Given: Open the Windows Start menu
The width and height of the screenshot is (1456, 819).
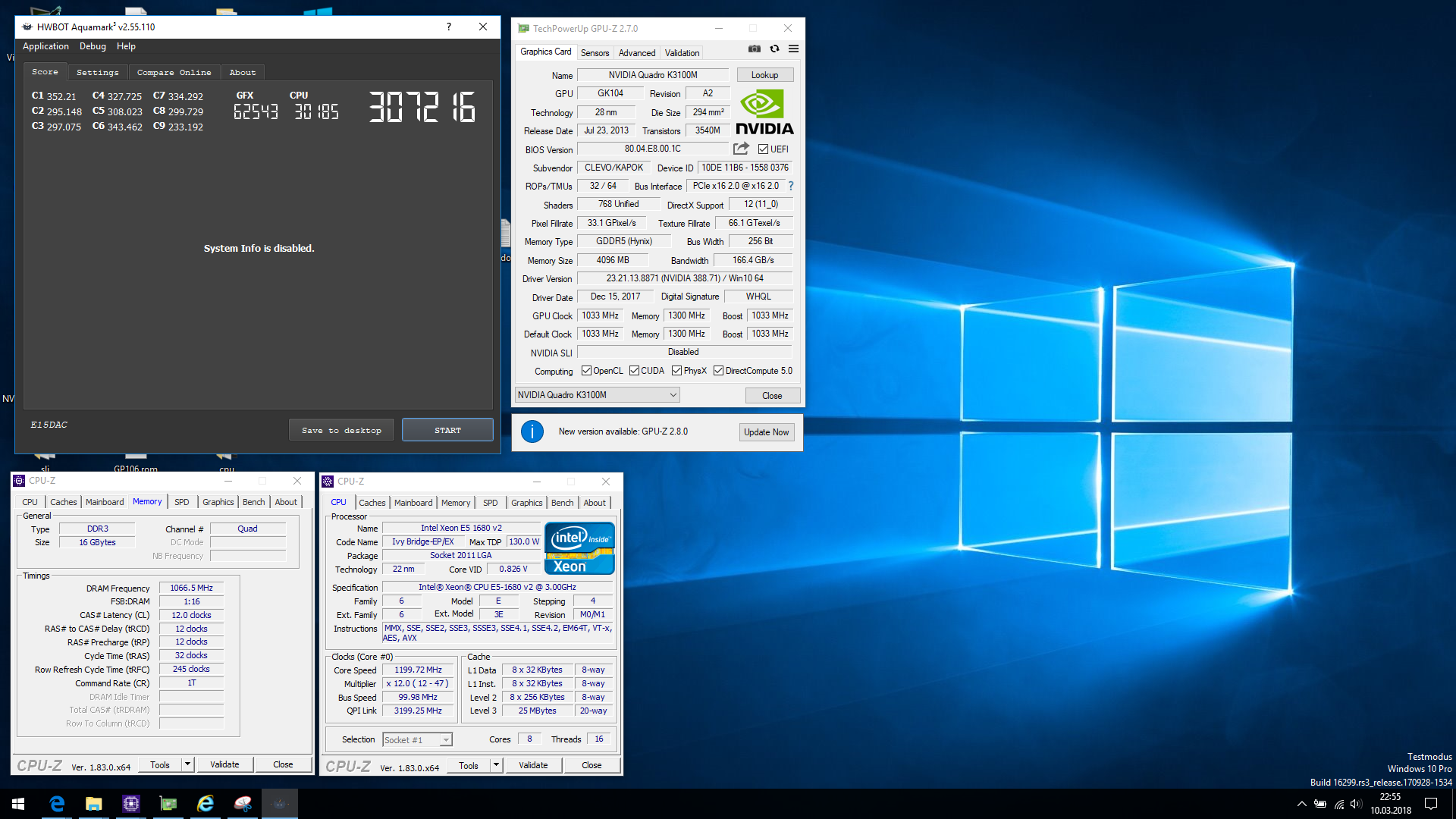Looking at the screenshot, I should pyautogui.click(x=18, y=804).
